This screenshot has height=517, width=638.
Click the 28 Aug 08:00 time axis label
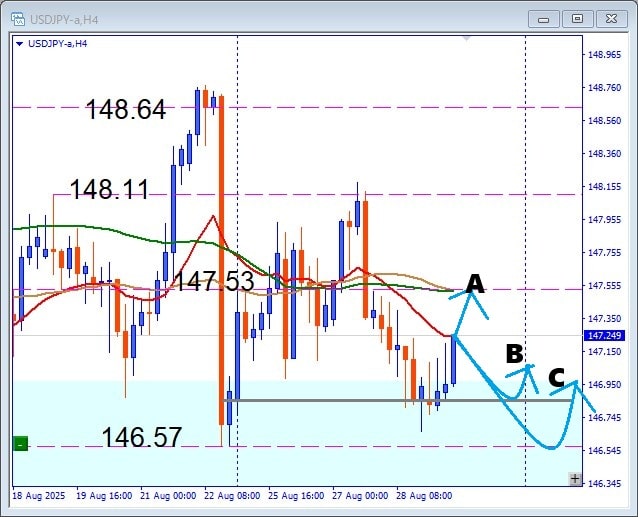(x=424, y=496)
